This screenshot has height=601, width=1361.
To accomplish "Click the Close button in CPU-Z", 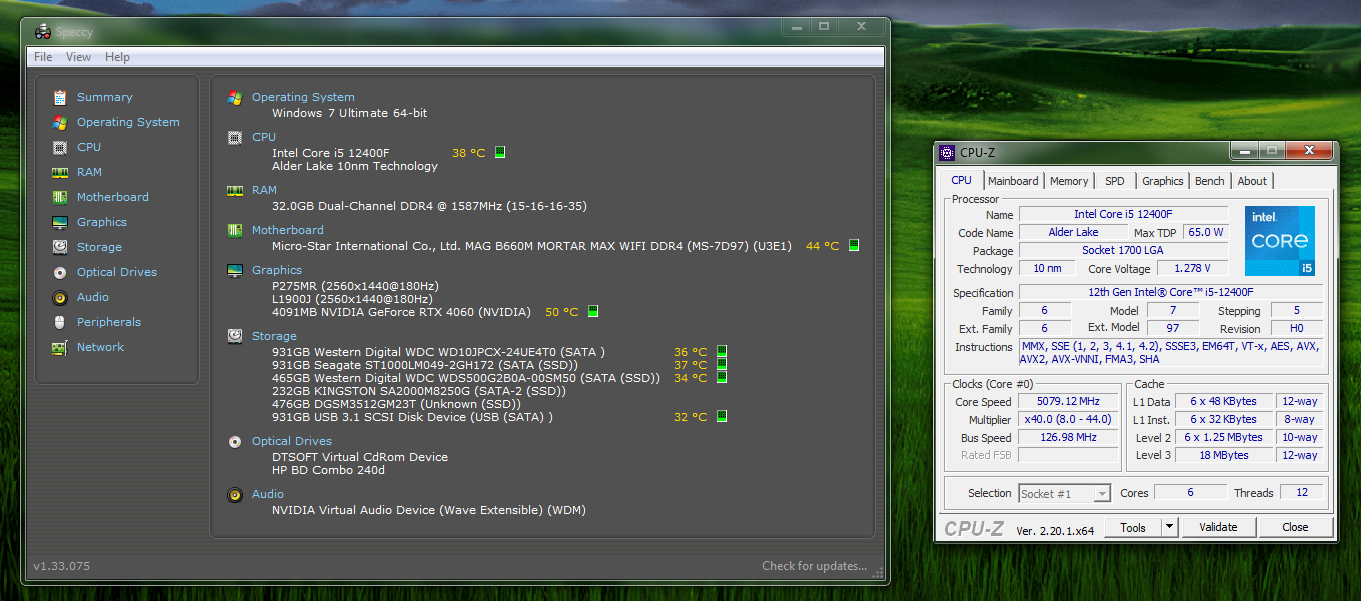I will (x=1295, y=527).
